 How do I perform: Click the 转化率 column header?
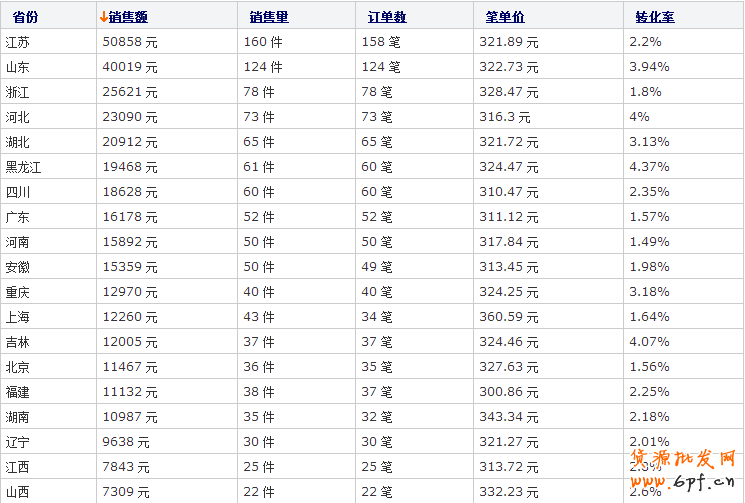[x=655, y=17]
